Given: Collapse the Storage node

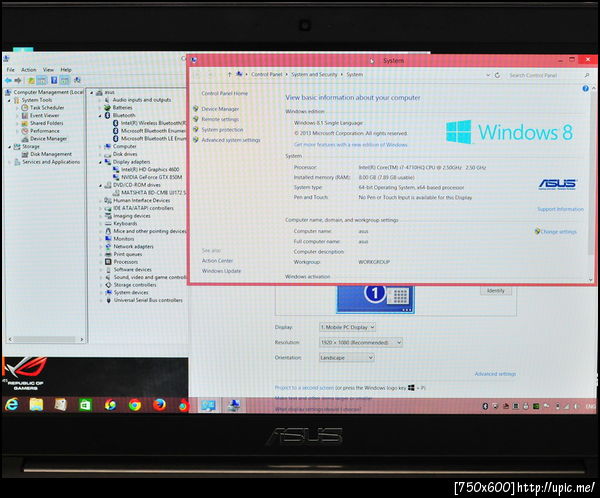Looking at the screenshot, I should tap(10, 147).
